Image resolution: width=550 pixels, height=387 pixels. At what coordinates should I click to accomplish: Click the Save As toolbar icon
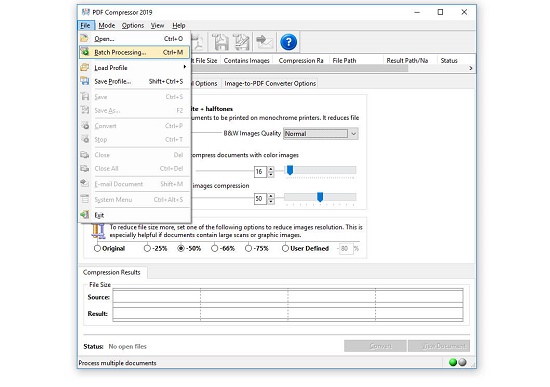[242, 42]
